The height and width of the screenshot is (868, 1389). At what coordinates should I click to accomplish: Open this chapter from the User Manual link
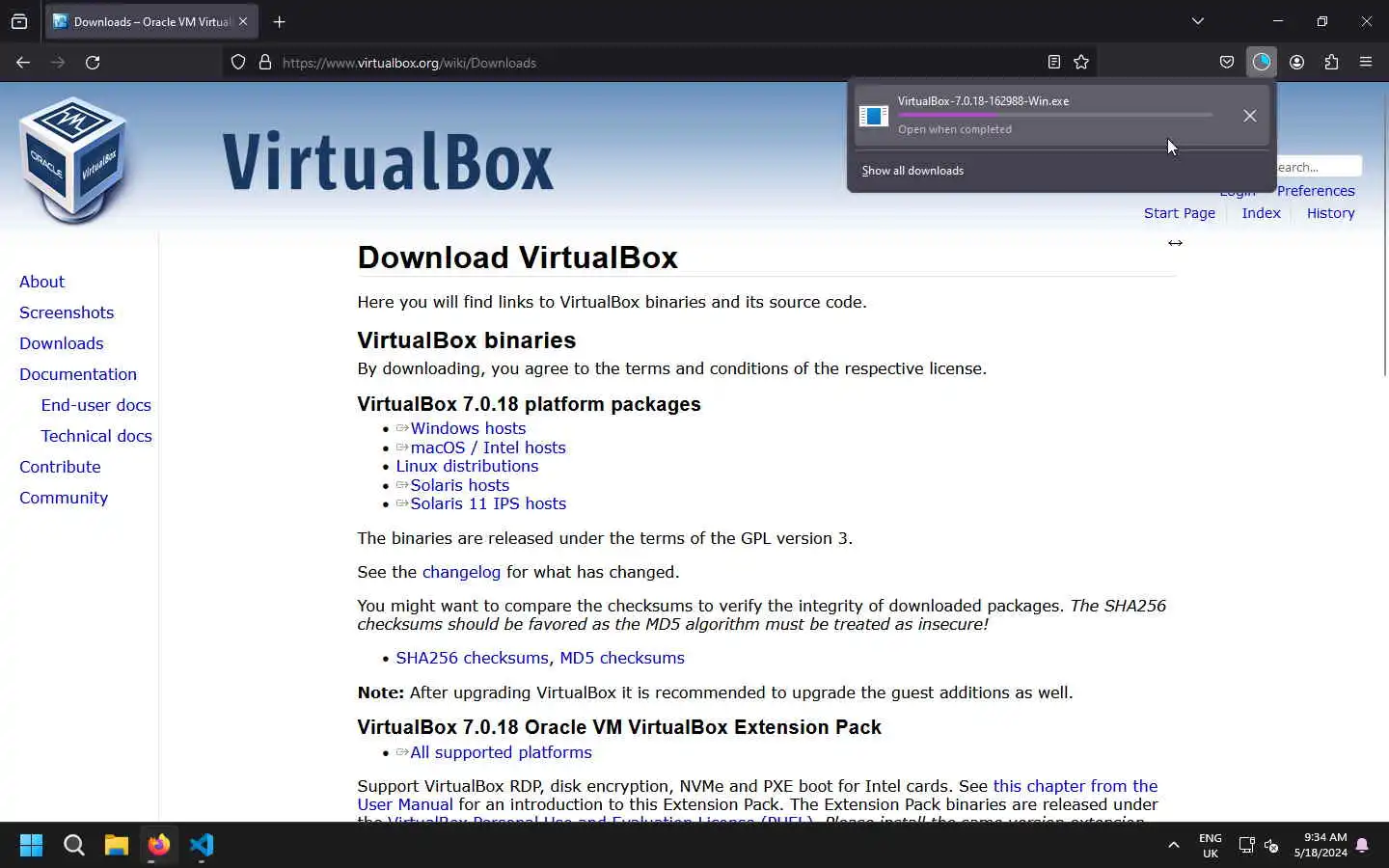tap(1075, 786)
